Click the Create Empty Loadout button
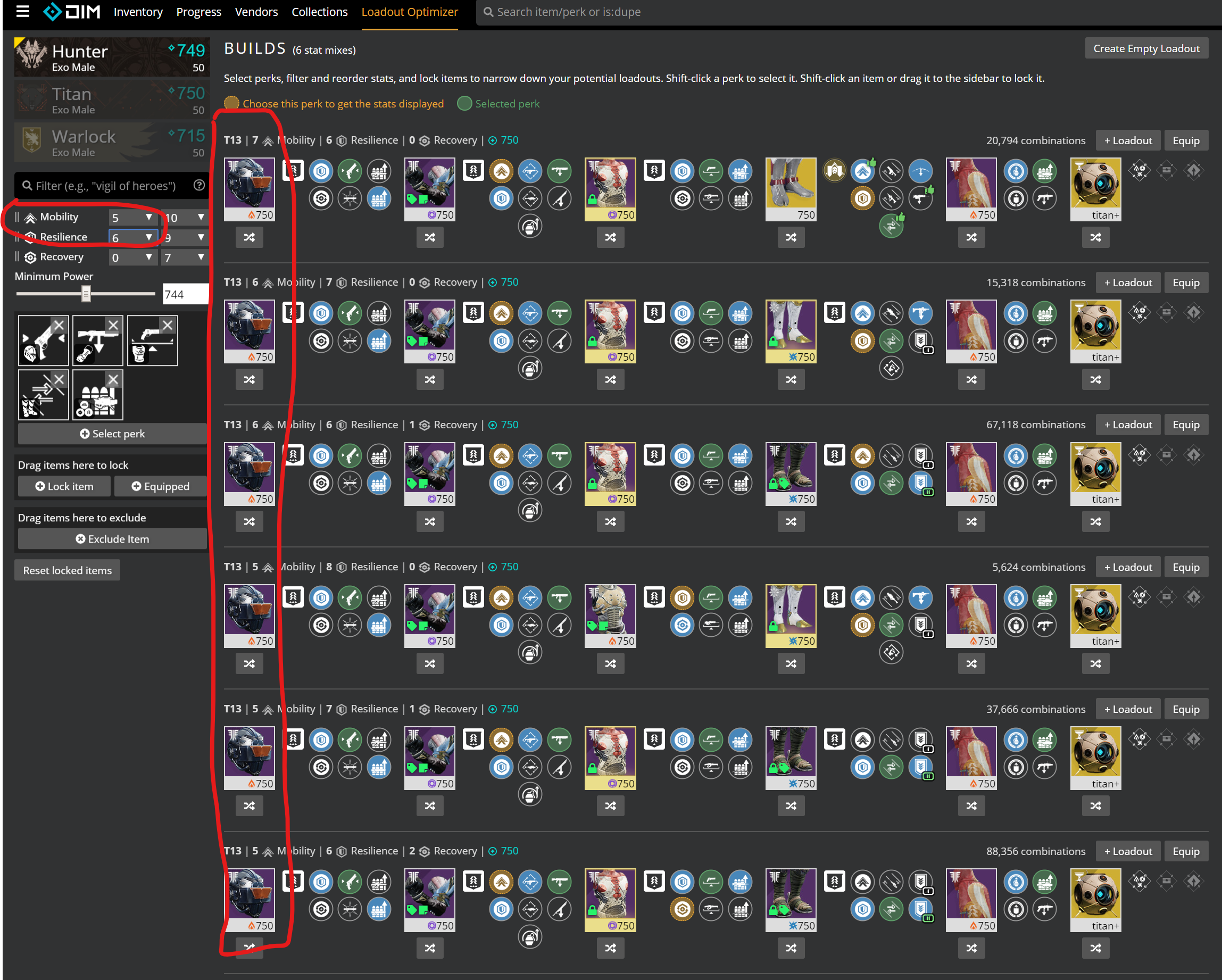Image resolution: width=1222 pixels, height=980 pixels. click(x=1146, y=47)
